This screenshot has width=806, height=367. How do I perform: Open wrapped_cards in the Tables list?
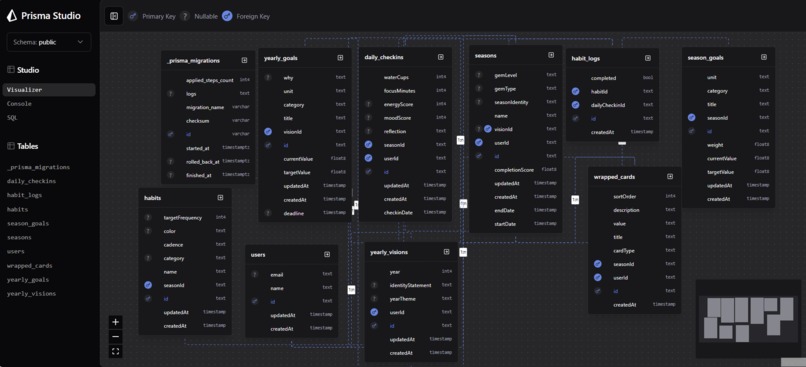pyautogui.click(x=29, y=266)
